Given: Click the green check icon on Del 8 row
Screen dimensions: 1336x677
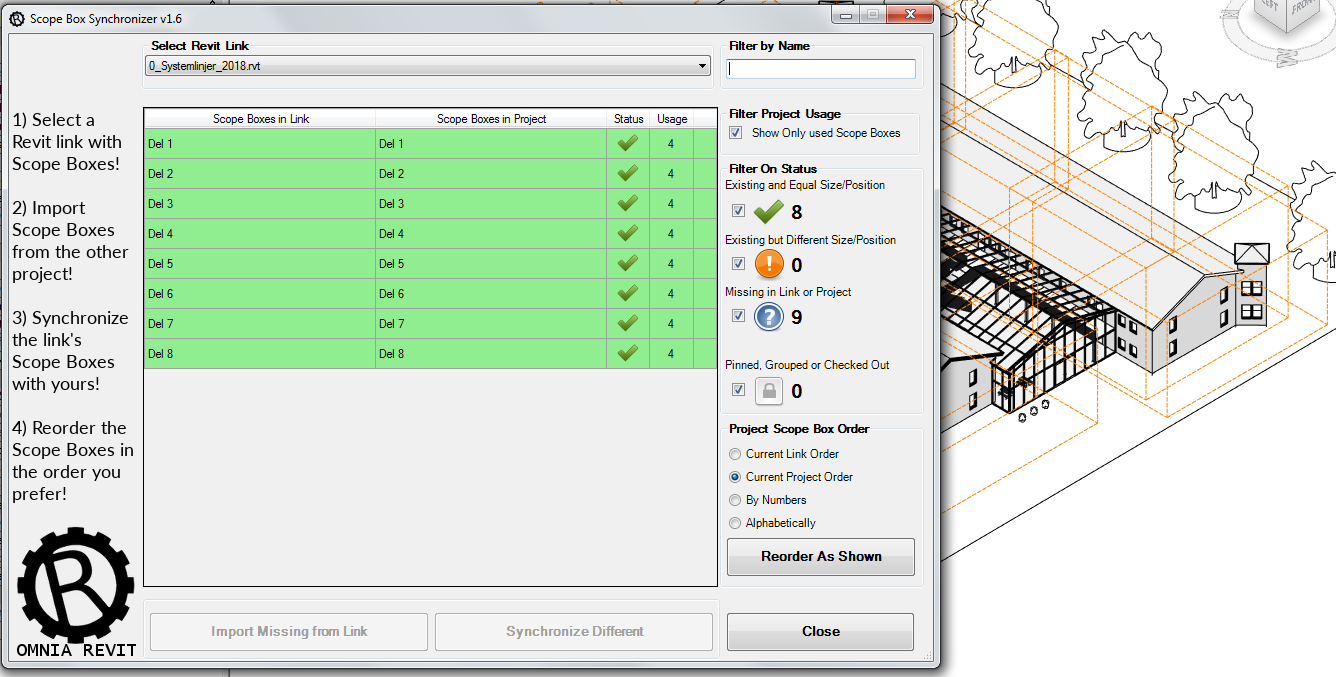Looking at the screenshot, I should pyautogui.click(x=628, y=353).
